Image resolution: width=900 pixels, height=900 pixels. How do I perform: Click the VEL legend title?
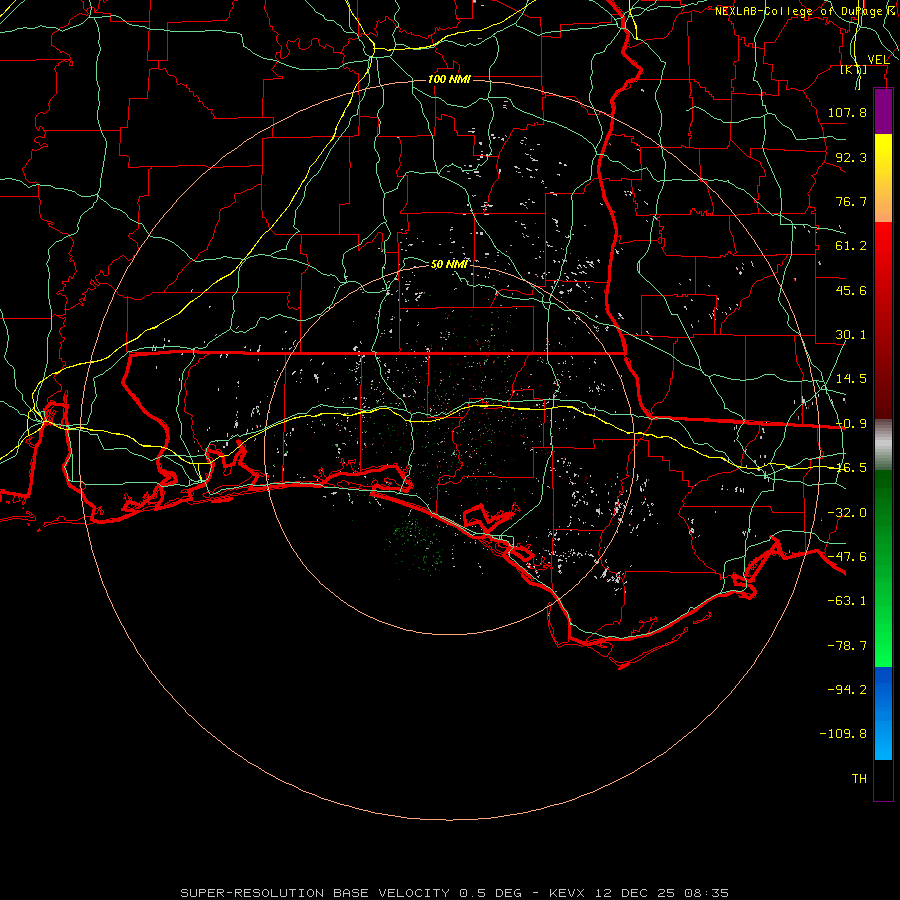(878, 60)
